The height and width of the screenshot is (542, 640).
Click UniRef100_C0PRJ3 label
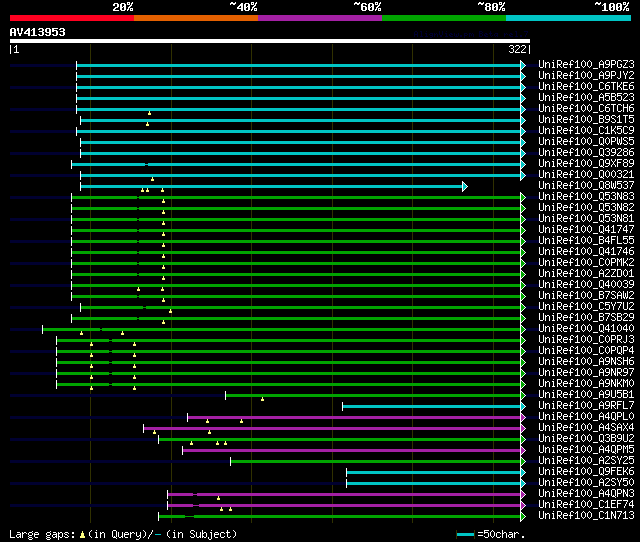click(x=586, y=340)
